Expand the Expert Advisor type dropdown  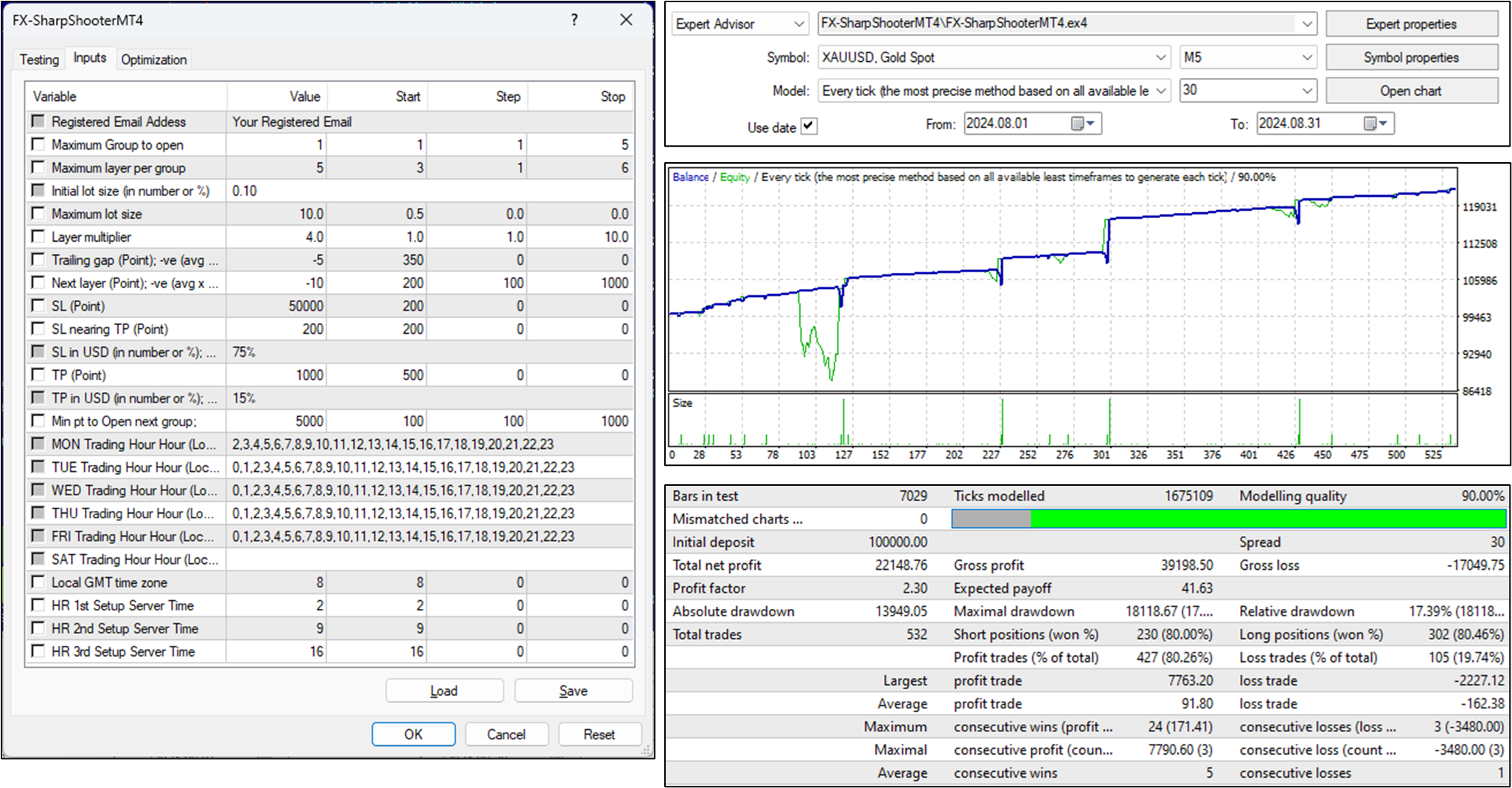(x=798, y=24)
